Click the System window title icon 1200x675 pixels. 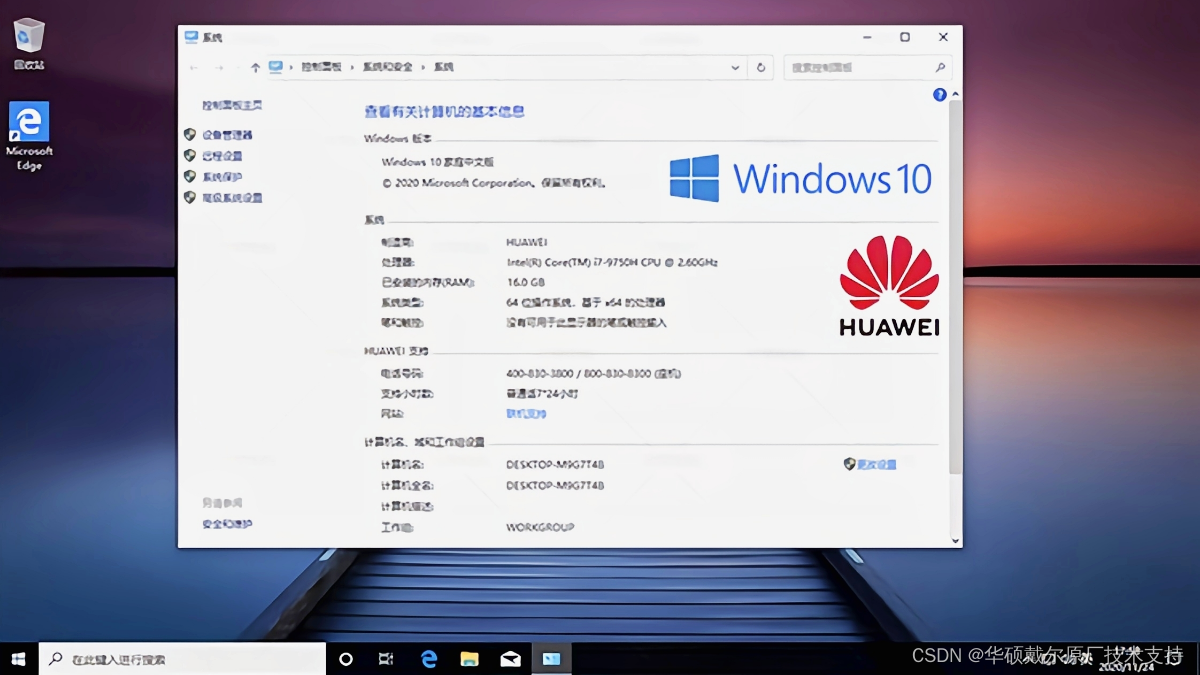click(191, 37)
